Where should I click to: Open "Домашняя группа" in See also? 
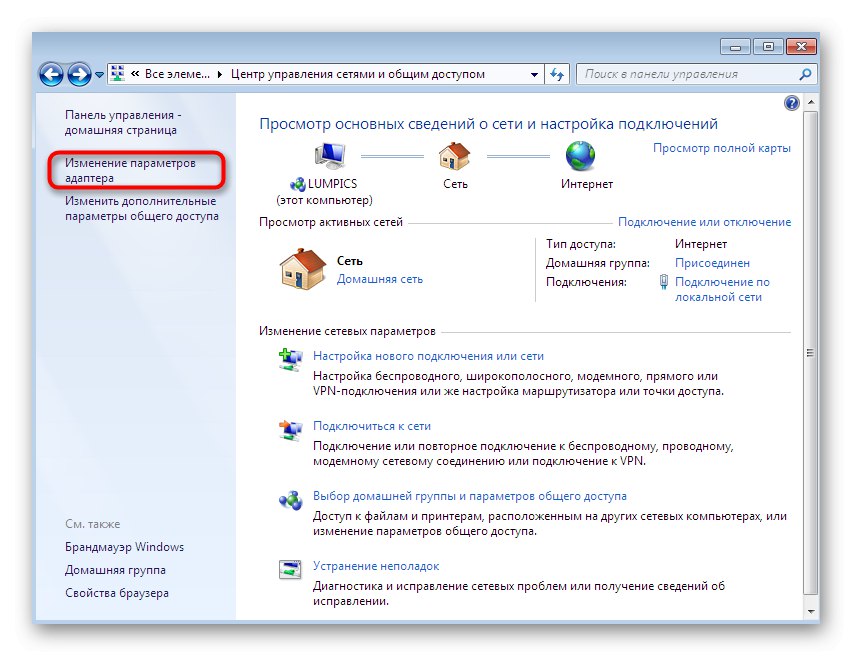[115, 570]
